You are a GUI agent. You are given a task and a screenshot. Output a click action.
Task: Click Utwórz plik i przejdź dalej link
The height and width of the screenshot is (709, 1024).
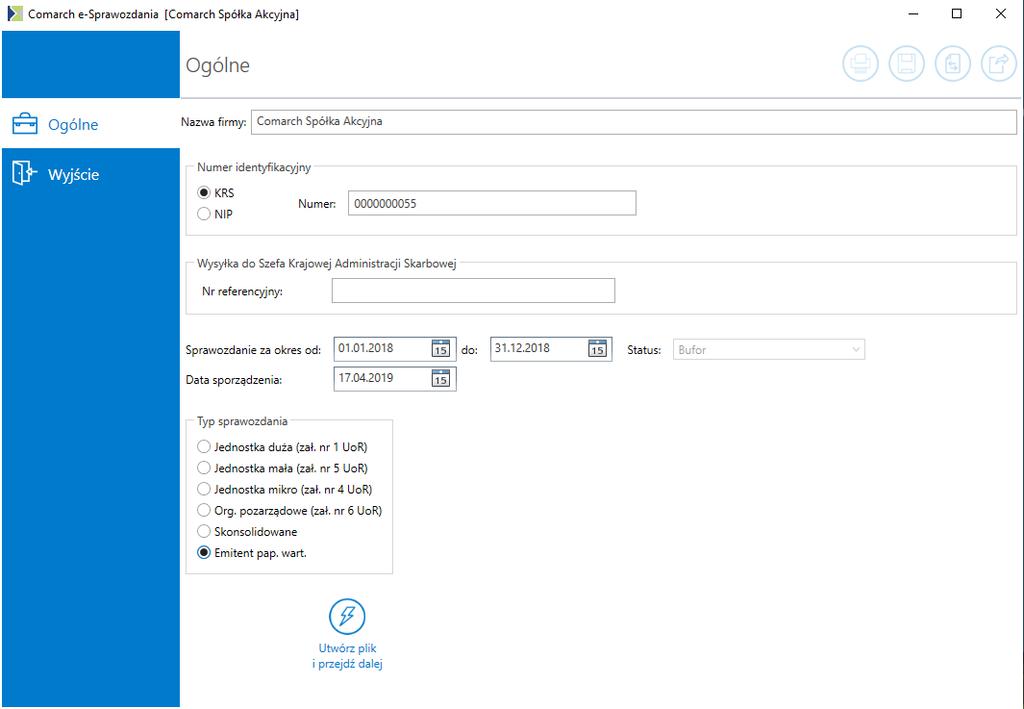point(347,656)
